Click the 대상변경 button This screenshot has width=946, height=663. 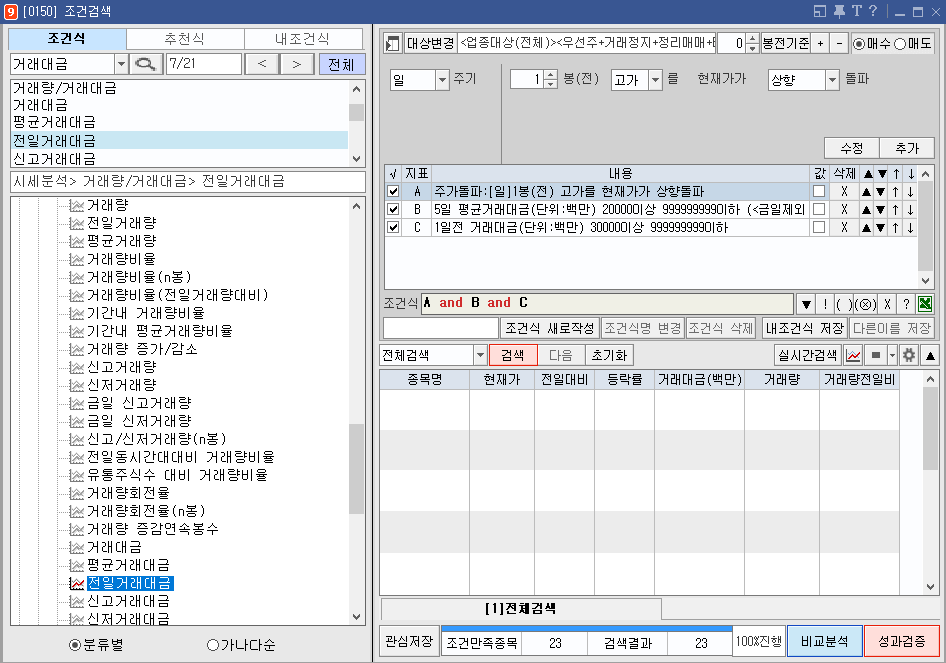[x=430, y=43]
